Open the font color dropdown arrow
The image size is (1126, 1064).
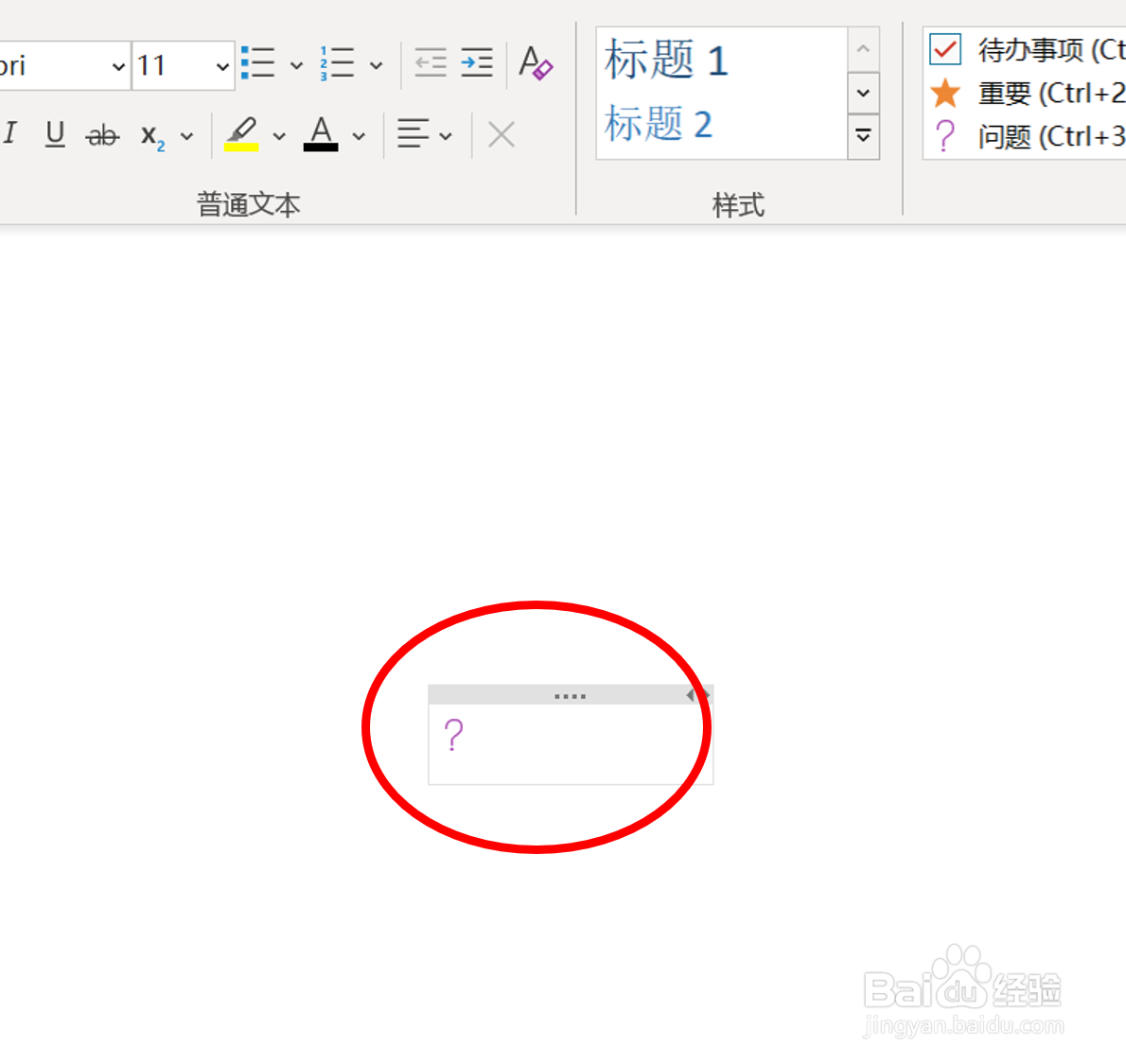pyautogui.click(x=358, y=135)
